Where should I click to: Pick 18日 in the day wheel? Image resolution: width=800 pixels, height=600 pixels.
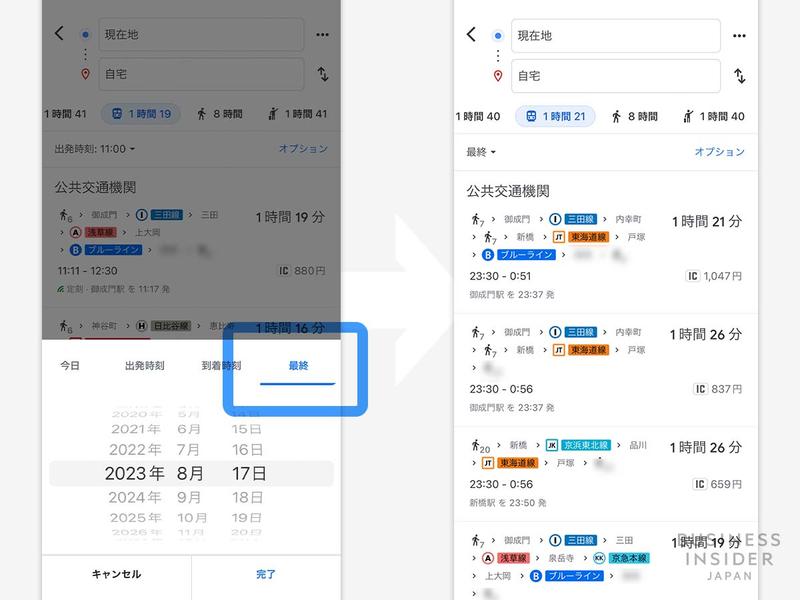(247, 497)
